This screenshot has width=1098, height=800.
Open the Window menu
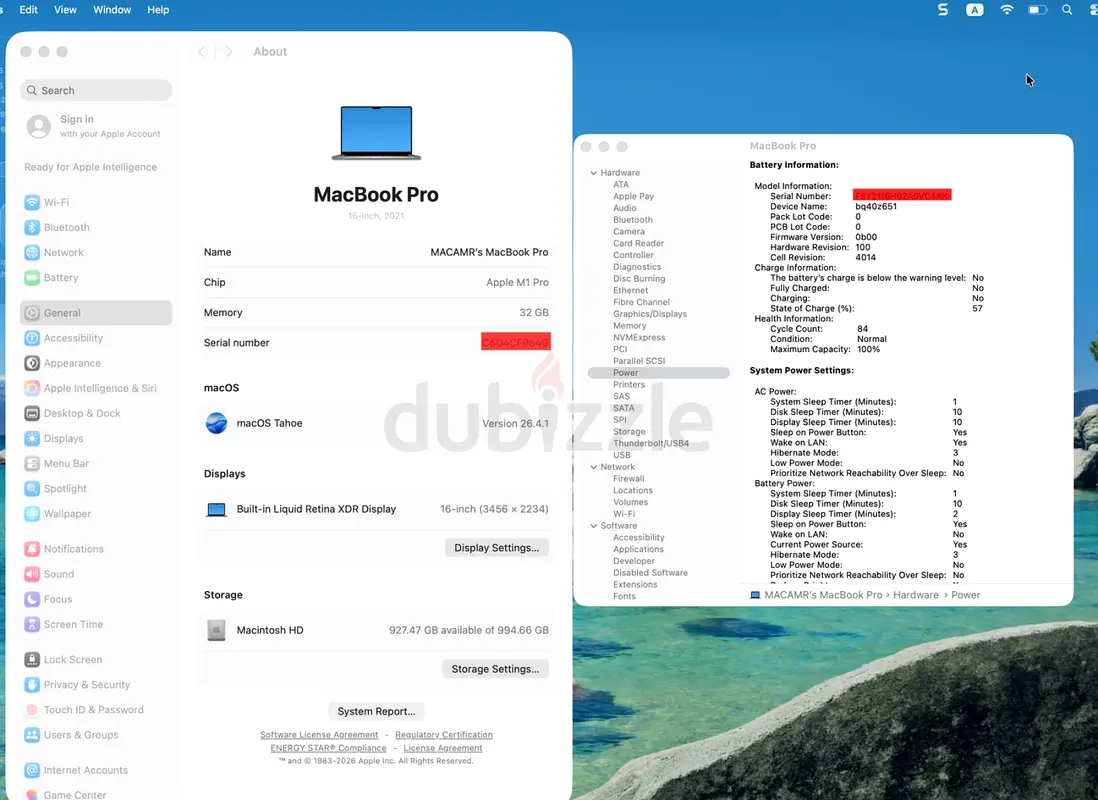coord(112,10)
